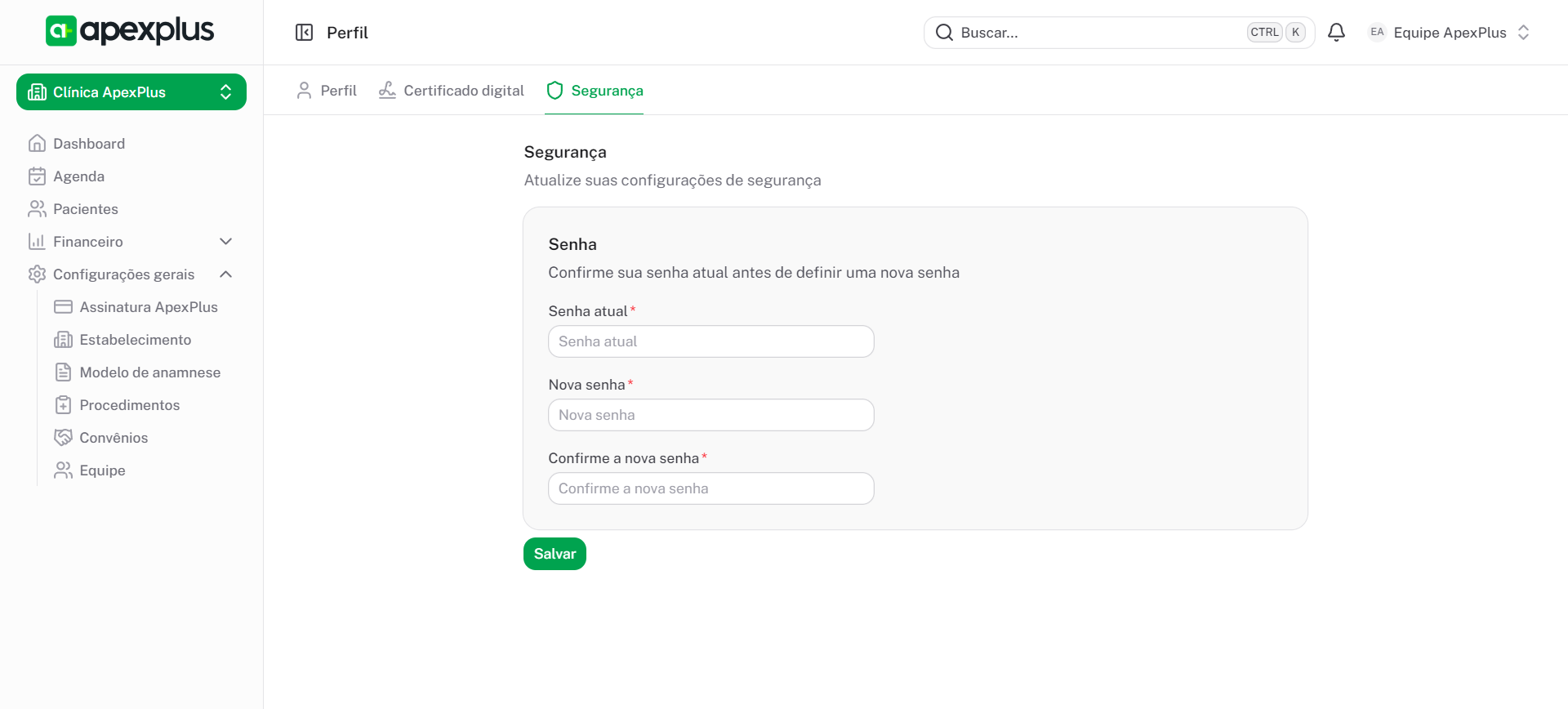Open Procedimentos in the sidebar
Image resolution: width=1568 pixels, height=709 pixels.
129,405
